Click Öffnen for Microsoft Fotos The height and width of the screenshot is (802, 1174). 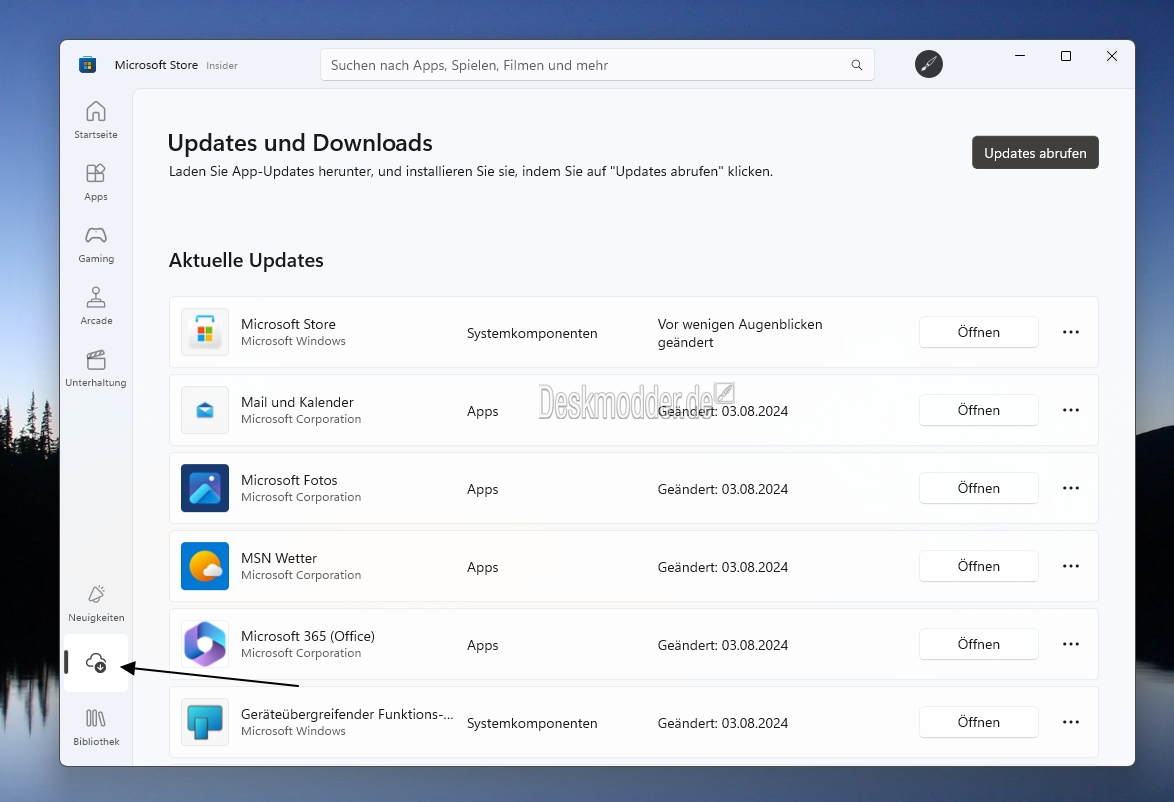[x=979, y=488]
